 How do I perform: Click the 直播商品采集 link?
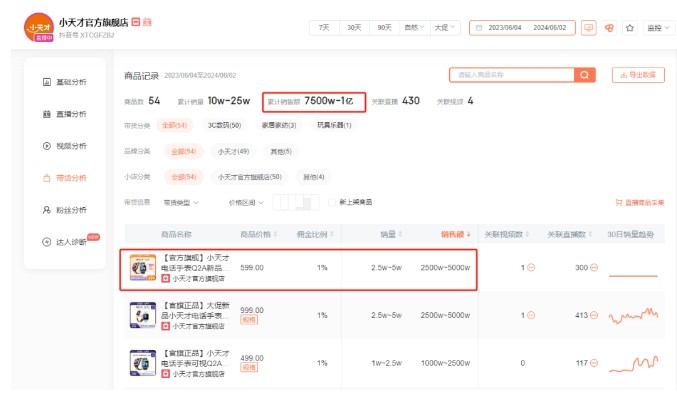coord(640,203)
